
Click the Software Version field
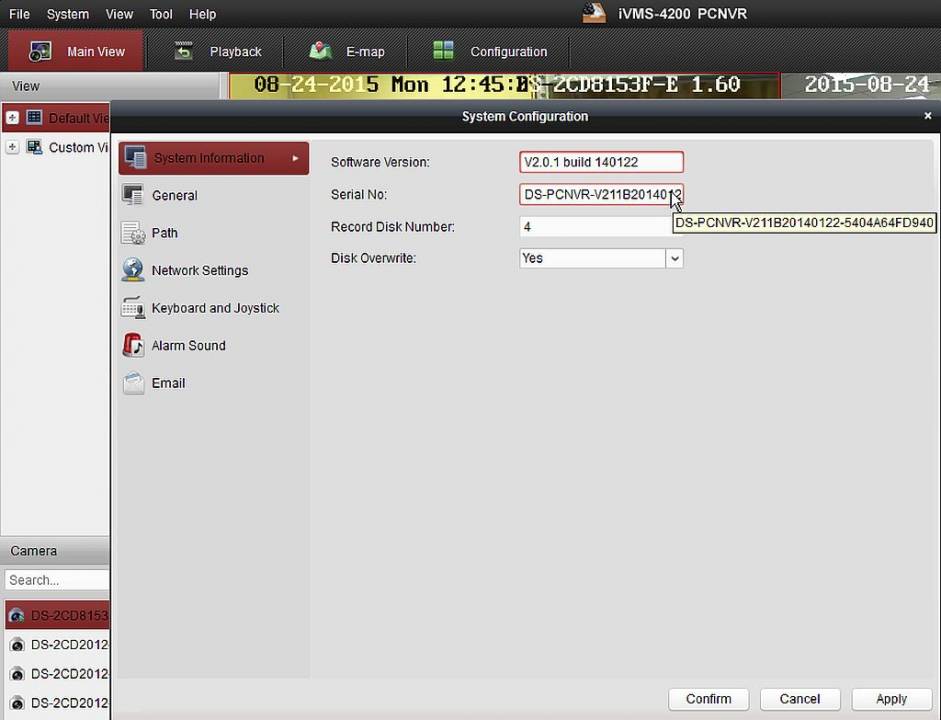[x=601, y=162]
